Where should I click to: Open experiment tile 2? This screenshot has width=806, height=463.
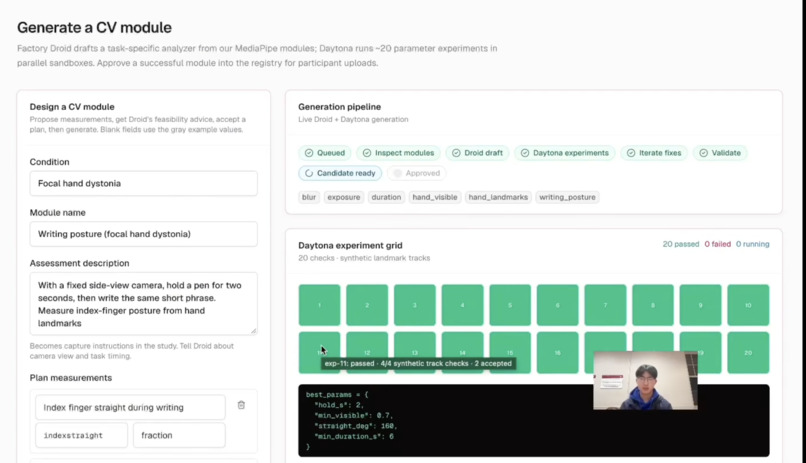(367, 305)
